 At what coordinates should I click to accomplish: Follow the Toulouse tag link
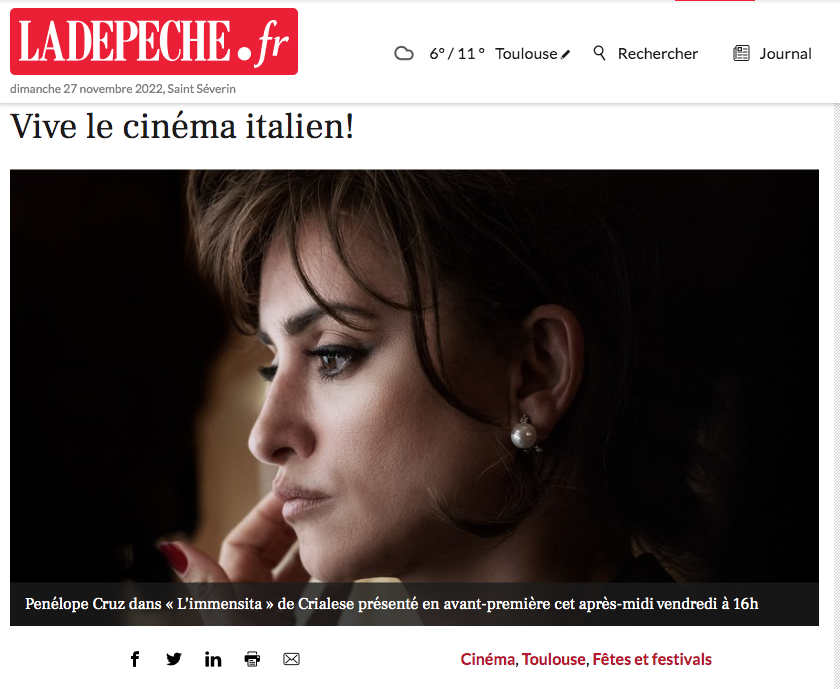click(553, 659)
